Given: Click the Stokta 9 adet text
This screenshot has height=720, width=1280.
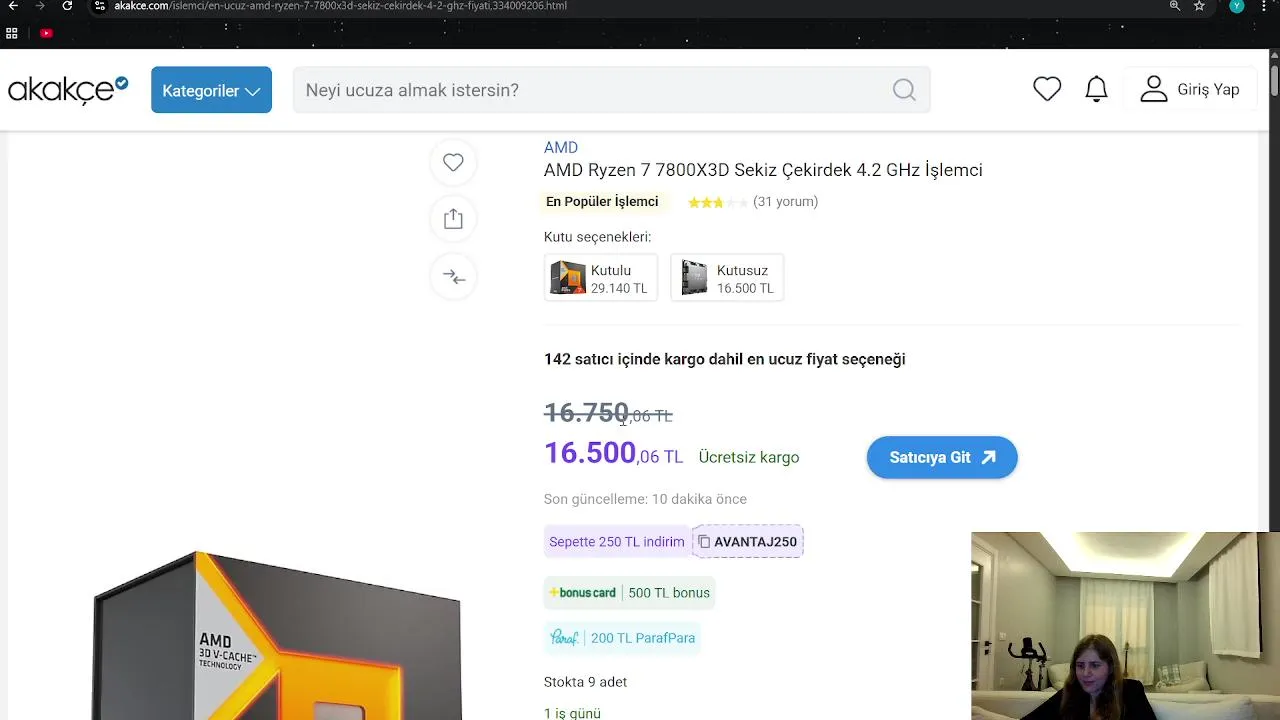Looking at the screenshot, I should (x=586, y=682).
